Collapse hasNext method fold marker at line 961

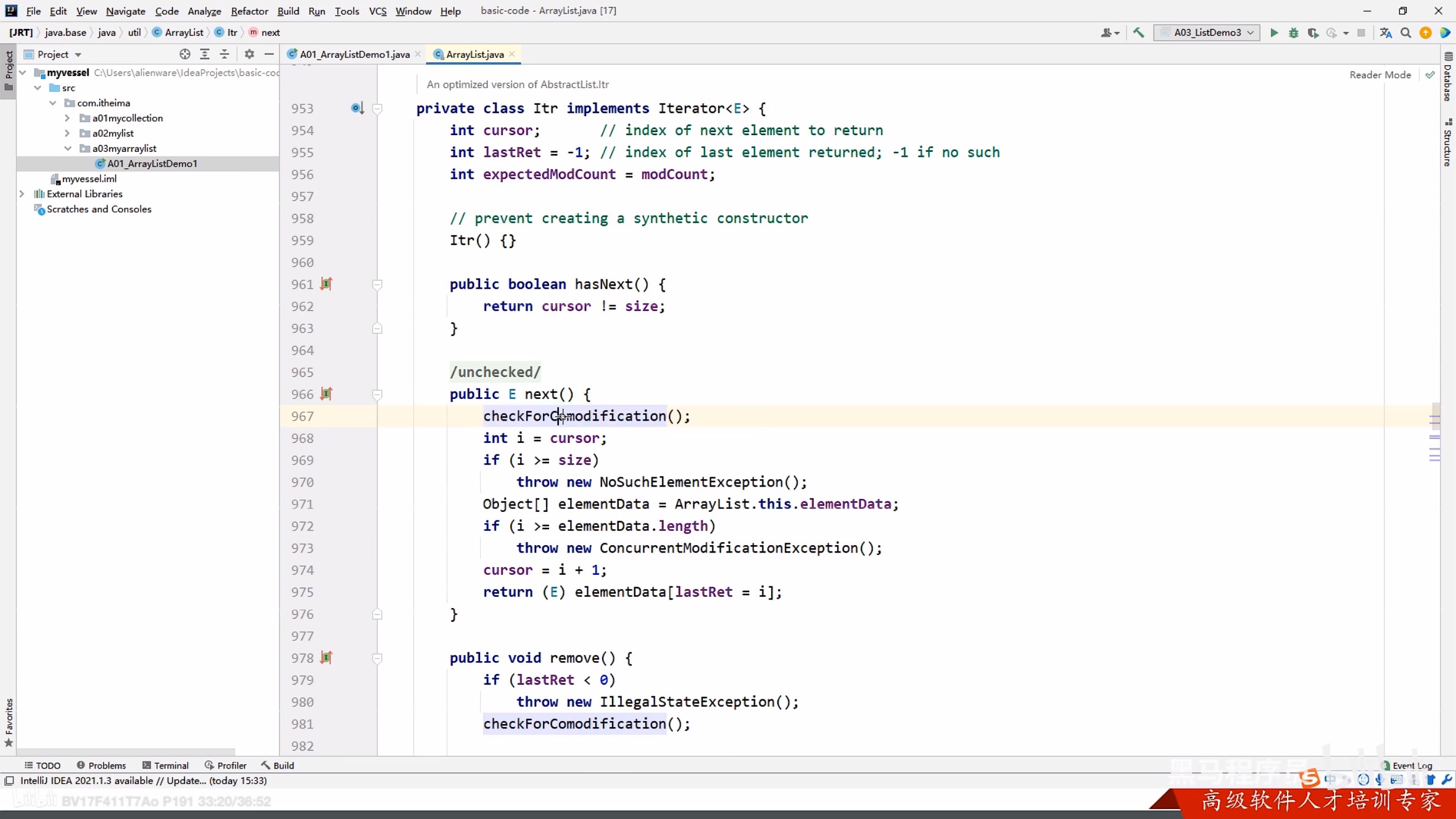coord(377,284)
